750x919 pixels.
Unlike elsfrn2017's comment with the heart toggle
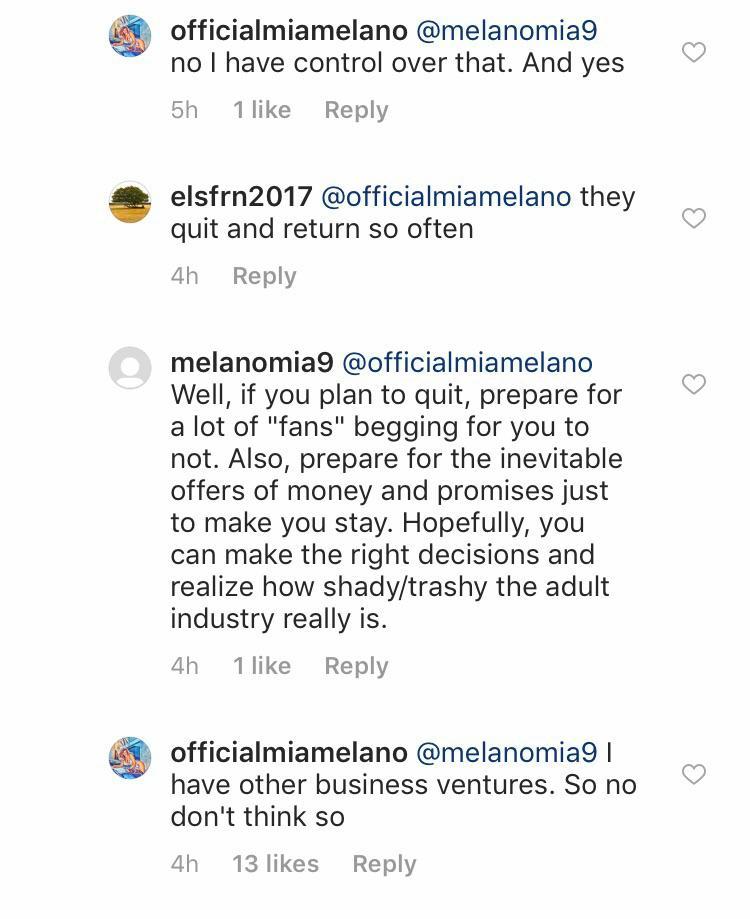click(x=694, y=218)
